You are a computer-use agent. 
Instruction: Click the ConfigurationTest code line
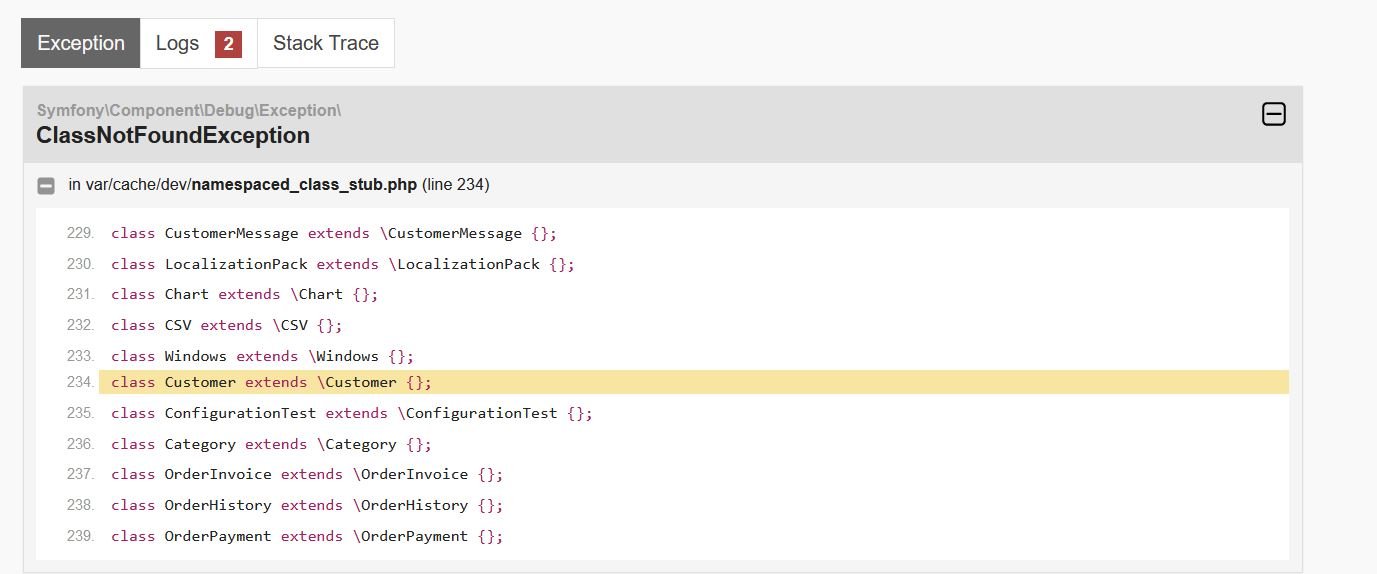[352, 413]
